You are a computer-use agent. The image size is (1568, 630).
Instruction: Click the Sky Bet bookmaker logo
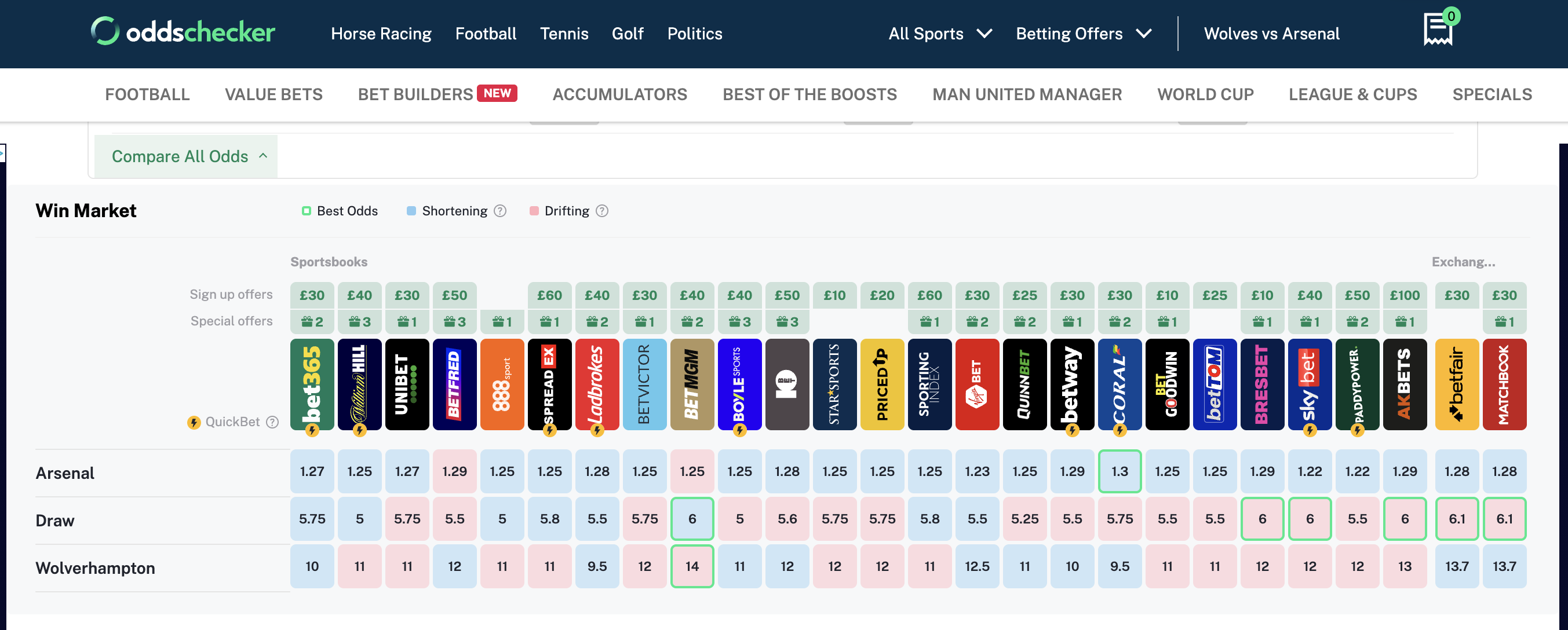coord(1310,384)
